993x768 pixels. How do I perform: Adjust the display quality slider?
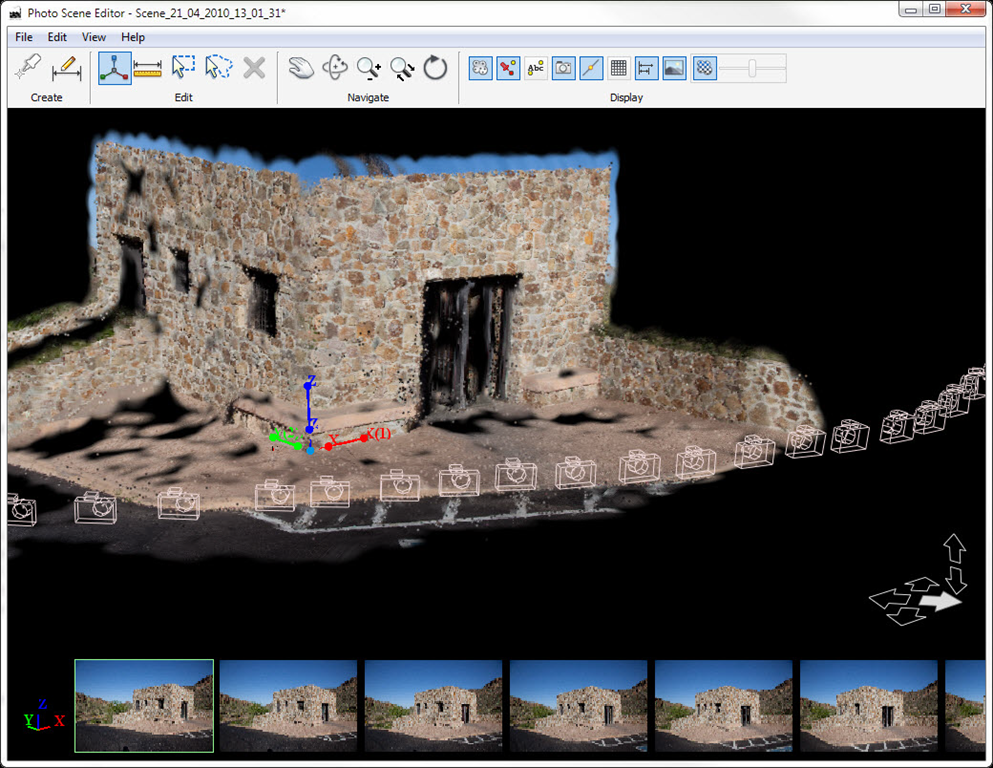coord(754,69)
